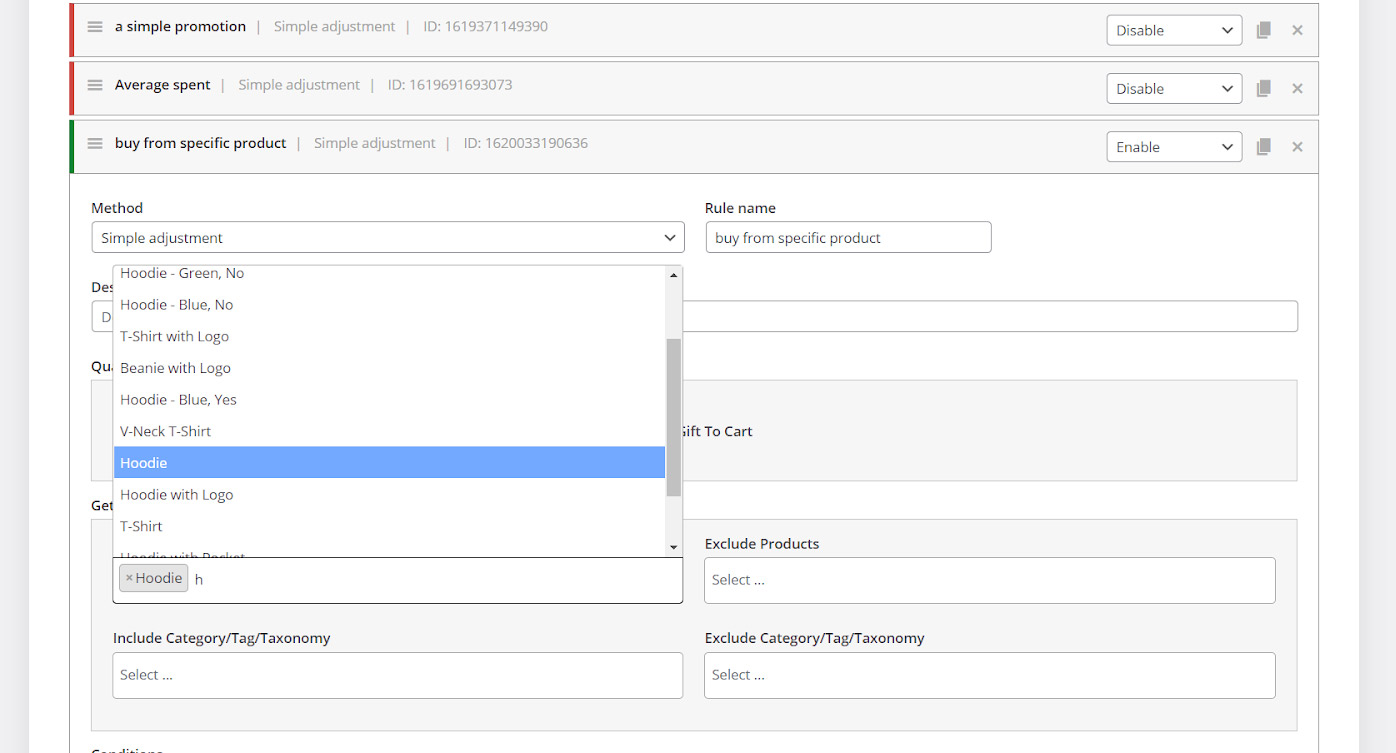Delete the 'a simple promotion' rule

[1297, 30]
